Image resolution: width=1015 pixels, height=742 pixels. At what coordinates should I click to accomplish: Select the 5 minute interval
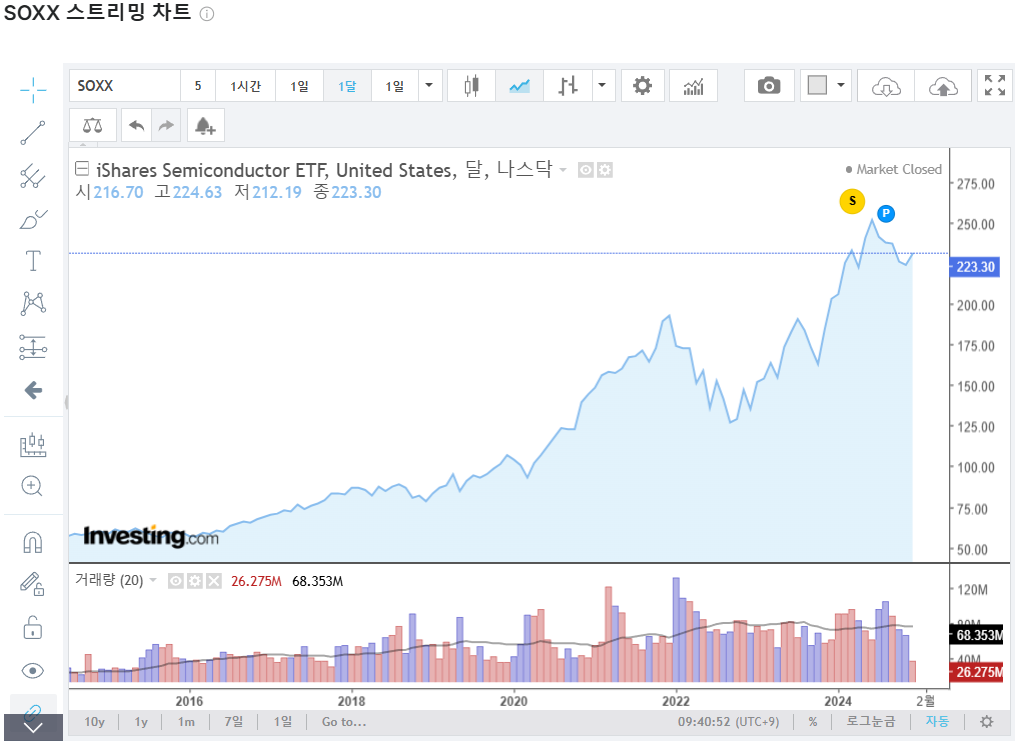[198, 85]
